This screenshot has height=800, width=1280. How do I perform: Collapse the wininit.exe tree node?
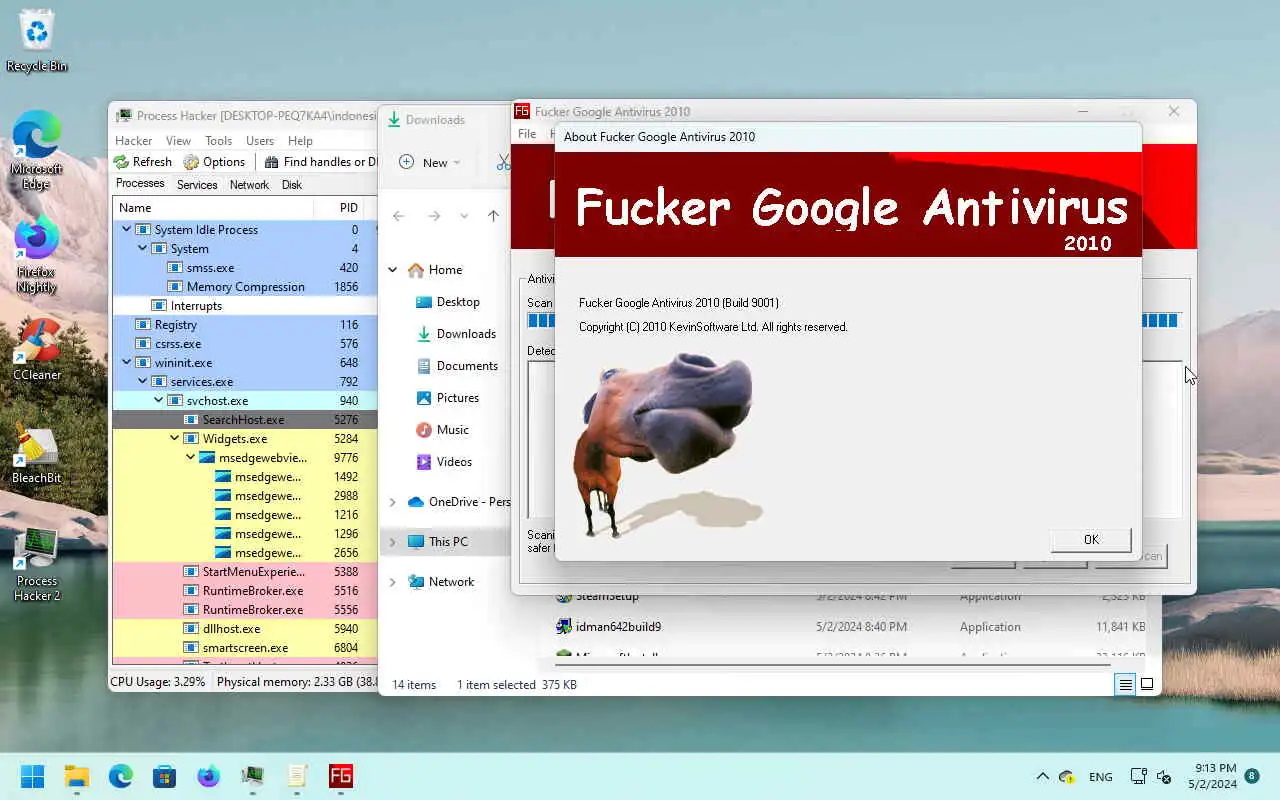[x=126, y=363]
